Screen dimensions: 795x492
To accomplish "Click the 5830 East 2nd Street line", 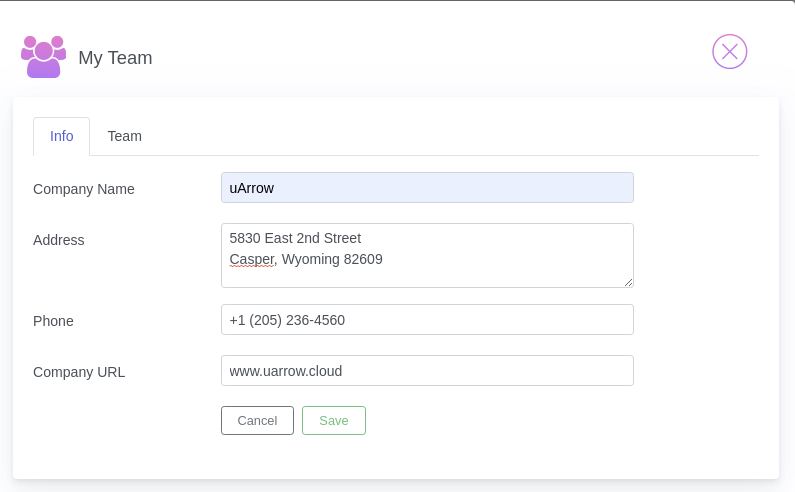I will tap(295, 238).
